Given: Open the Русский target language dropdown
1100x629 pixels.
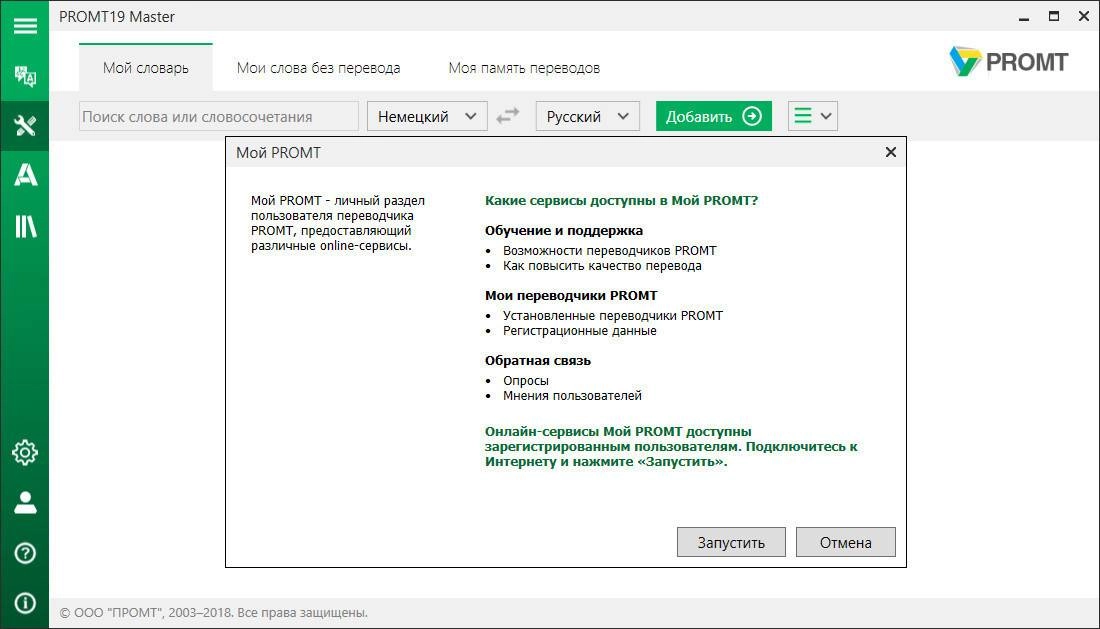Looking at the screenshot, I should click(587, 116).
